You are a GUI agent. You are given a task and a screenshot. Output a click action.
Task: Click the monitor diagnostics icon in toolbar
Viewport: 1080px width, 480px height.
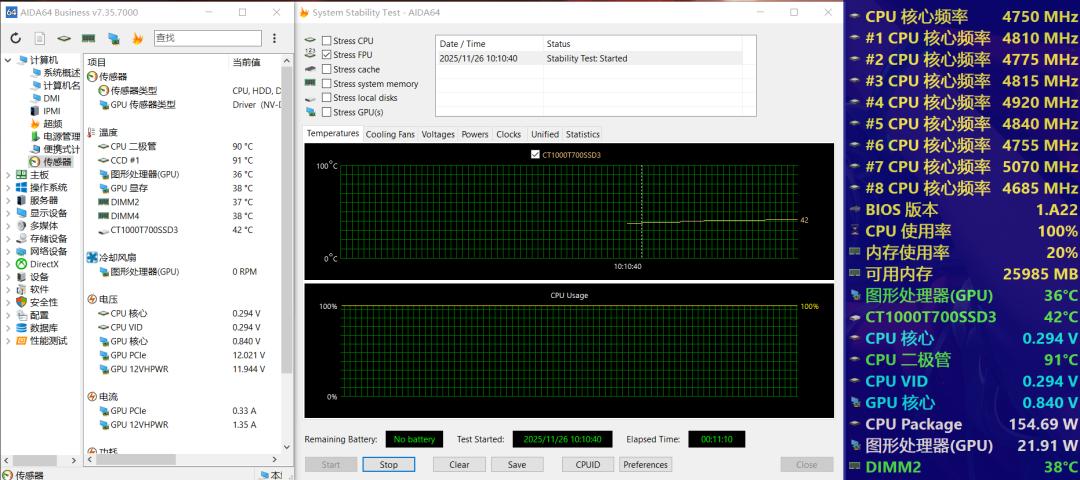tap(113, 38)
